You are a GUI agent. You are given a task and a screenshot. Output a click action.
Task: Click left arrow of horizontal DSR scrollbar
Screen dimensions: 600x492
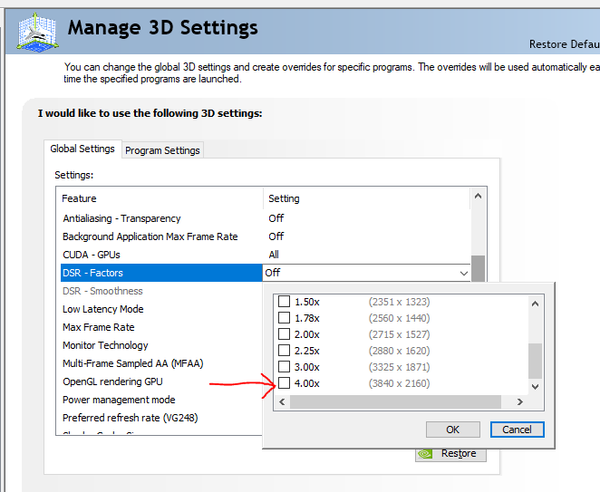[282, 402]
